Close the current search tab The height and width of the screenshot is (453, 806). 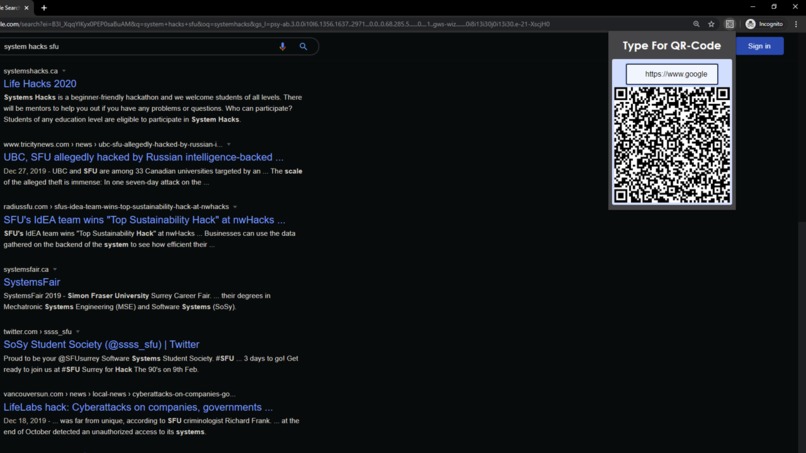pyautogui.click(x=26, y=8)
